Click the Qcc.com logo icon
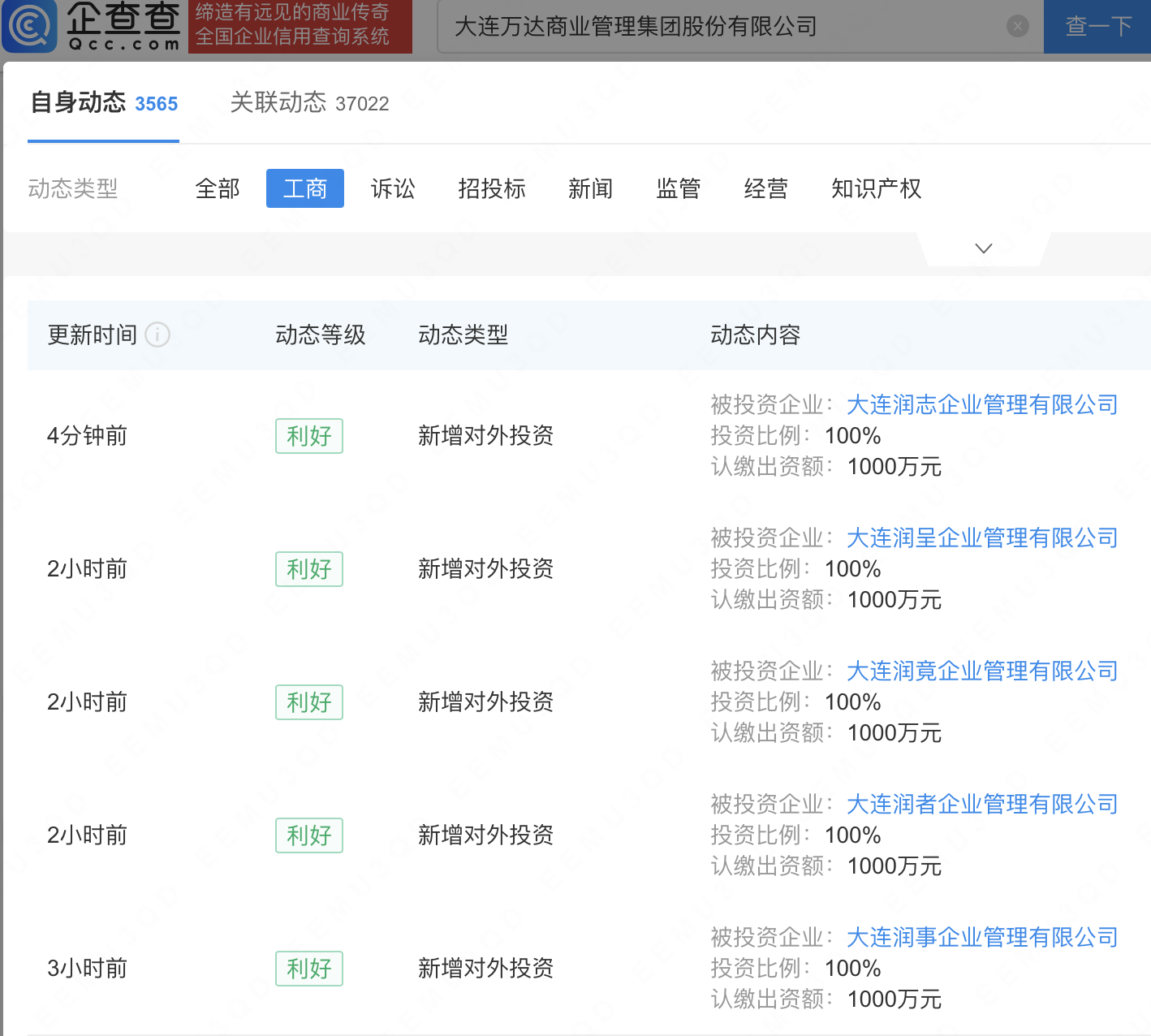The width and height of the screenshot is (1151, 1036). pyautogui.click(x=31, y=26)
